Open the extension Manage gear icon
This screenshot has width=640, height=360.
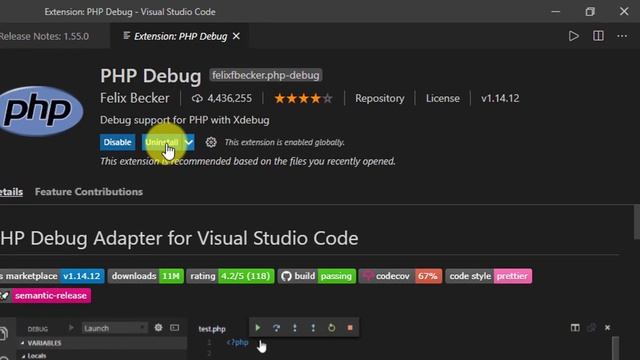click(x=211, y=142)
